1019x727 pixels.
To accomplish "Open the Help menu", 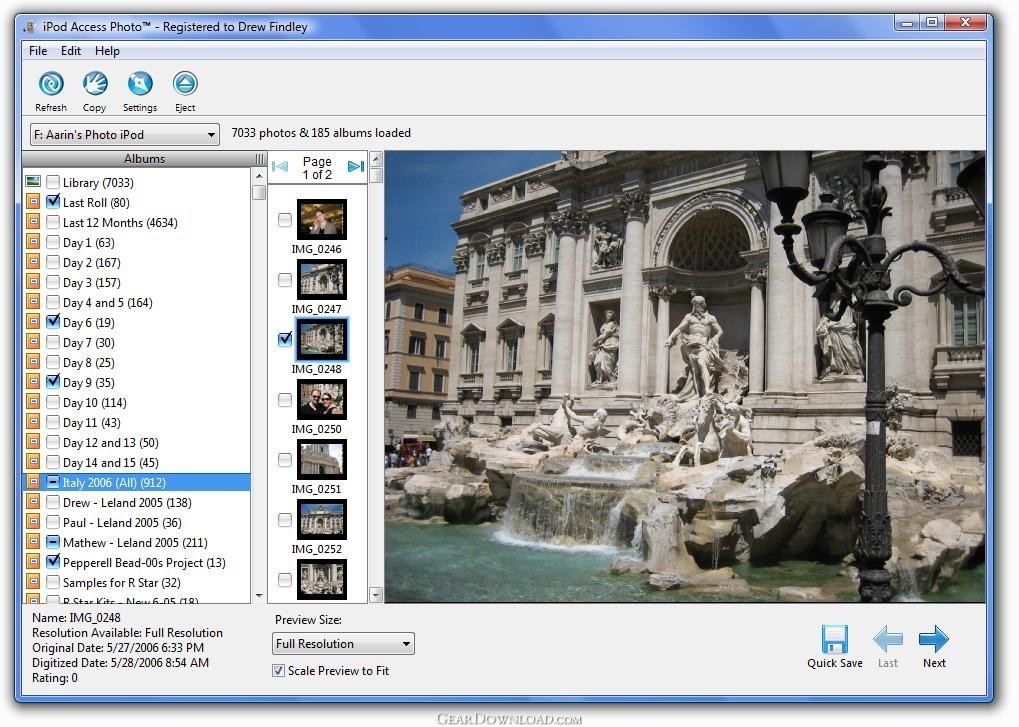I will [x=107, y=51].
